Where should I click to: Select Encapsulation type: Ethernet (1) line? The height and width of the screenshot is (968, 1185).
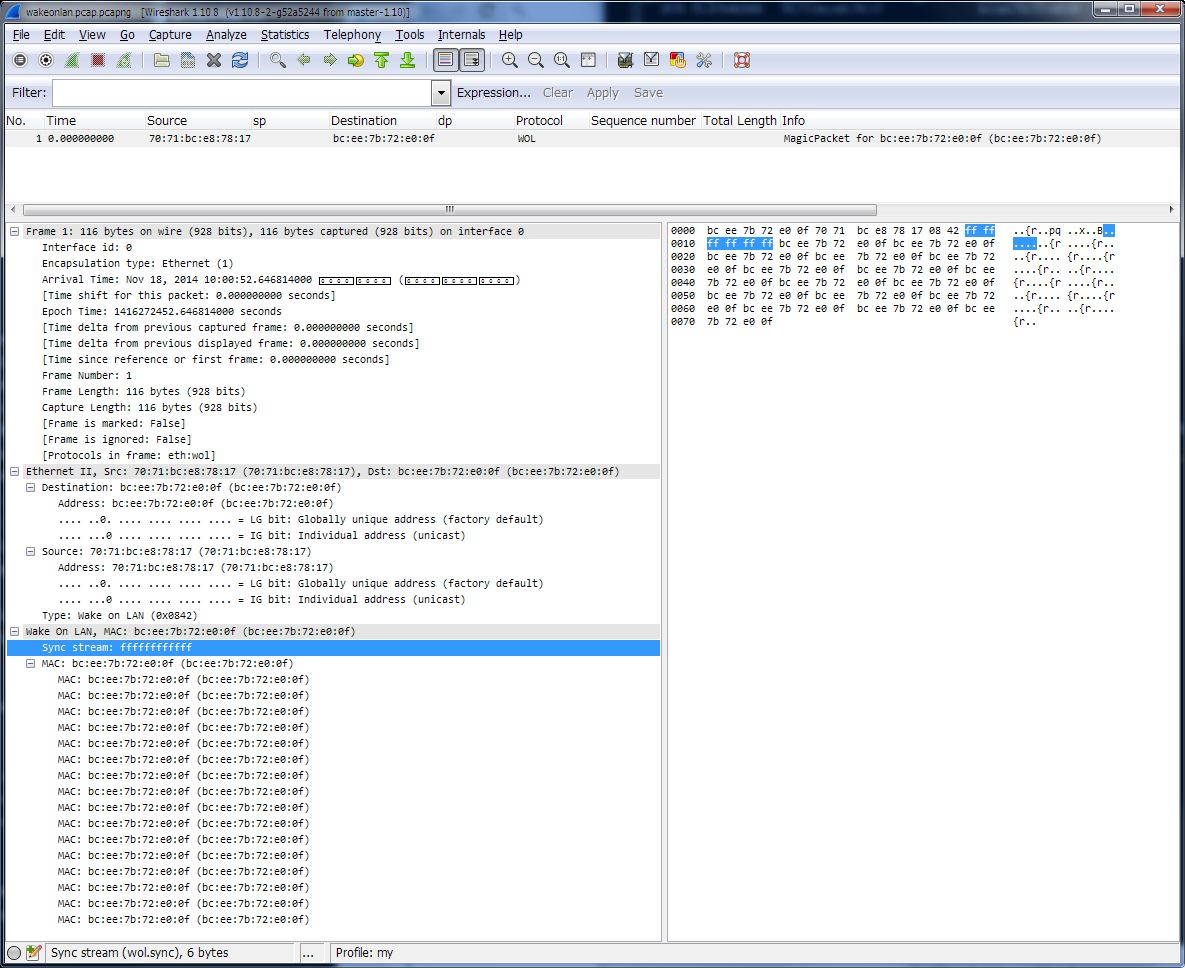[x=138, y=264]
